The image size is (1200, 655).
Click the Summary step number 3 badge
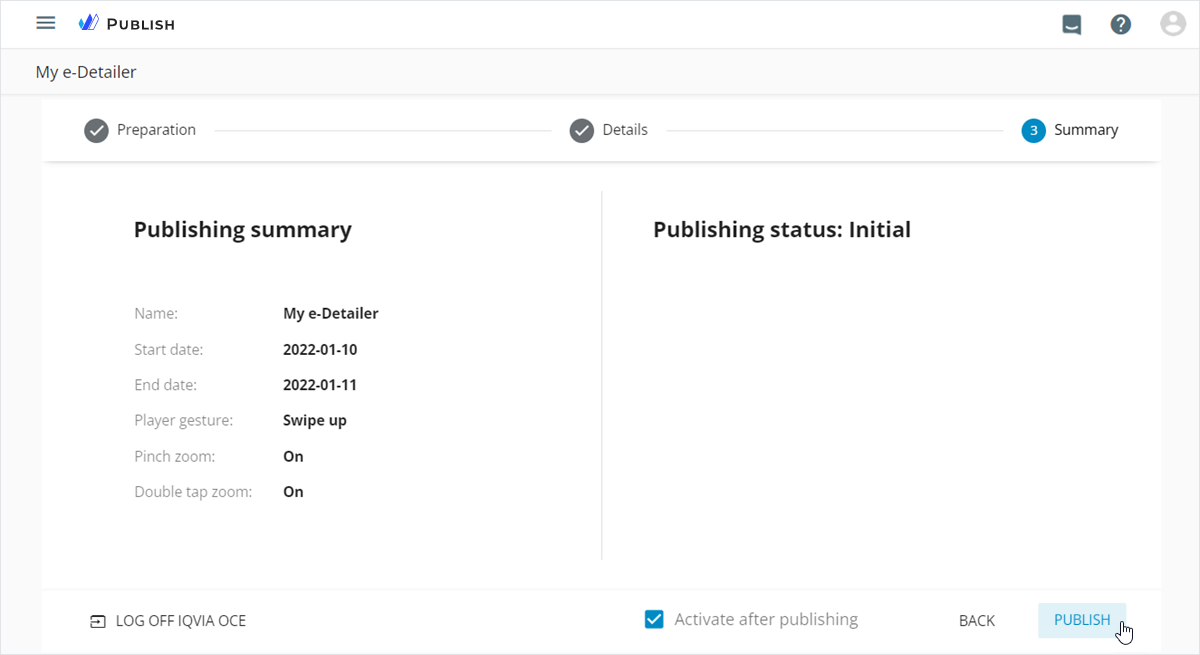tap(1033, 131)
